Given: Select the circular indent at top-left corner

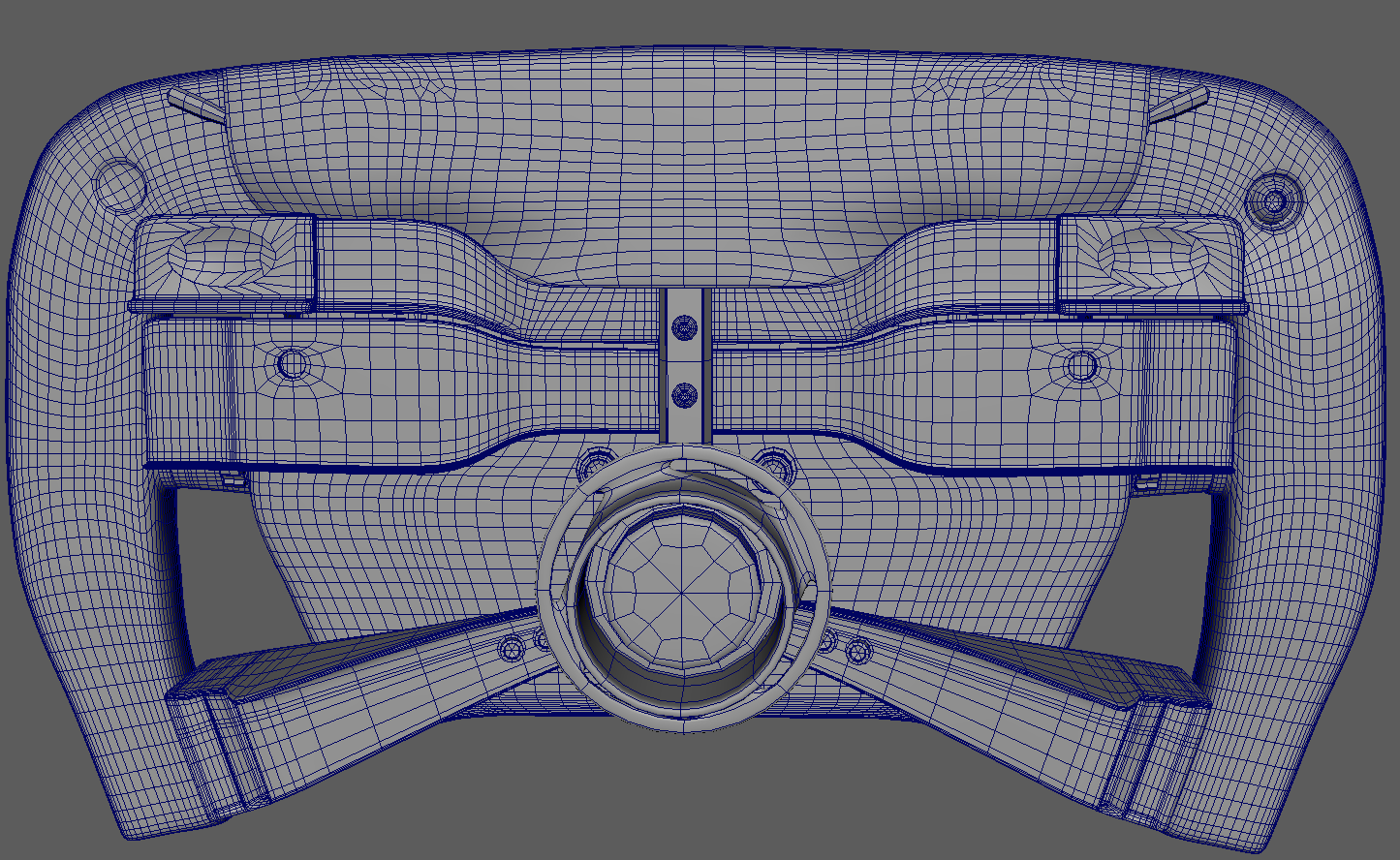Looking at the screenshot, I should [x=118, y=182].
